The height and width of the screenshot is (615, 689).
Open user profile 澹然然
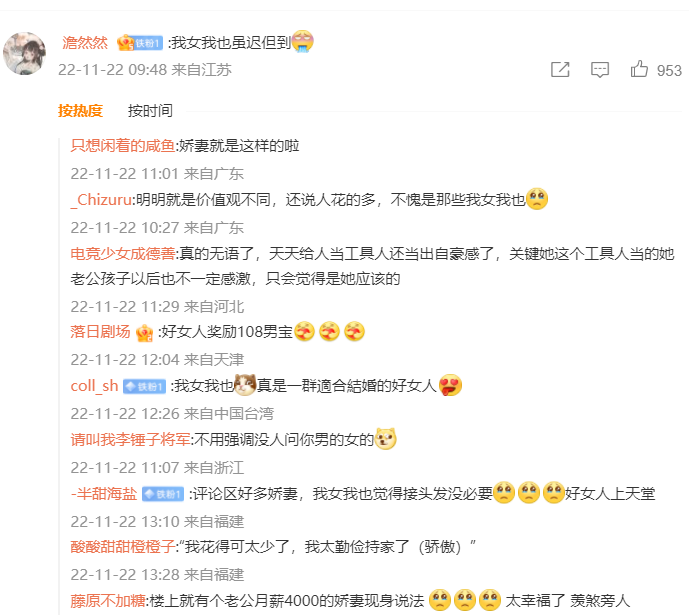tap(85, 43)
